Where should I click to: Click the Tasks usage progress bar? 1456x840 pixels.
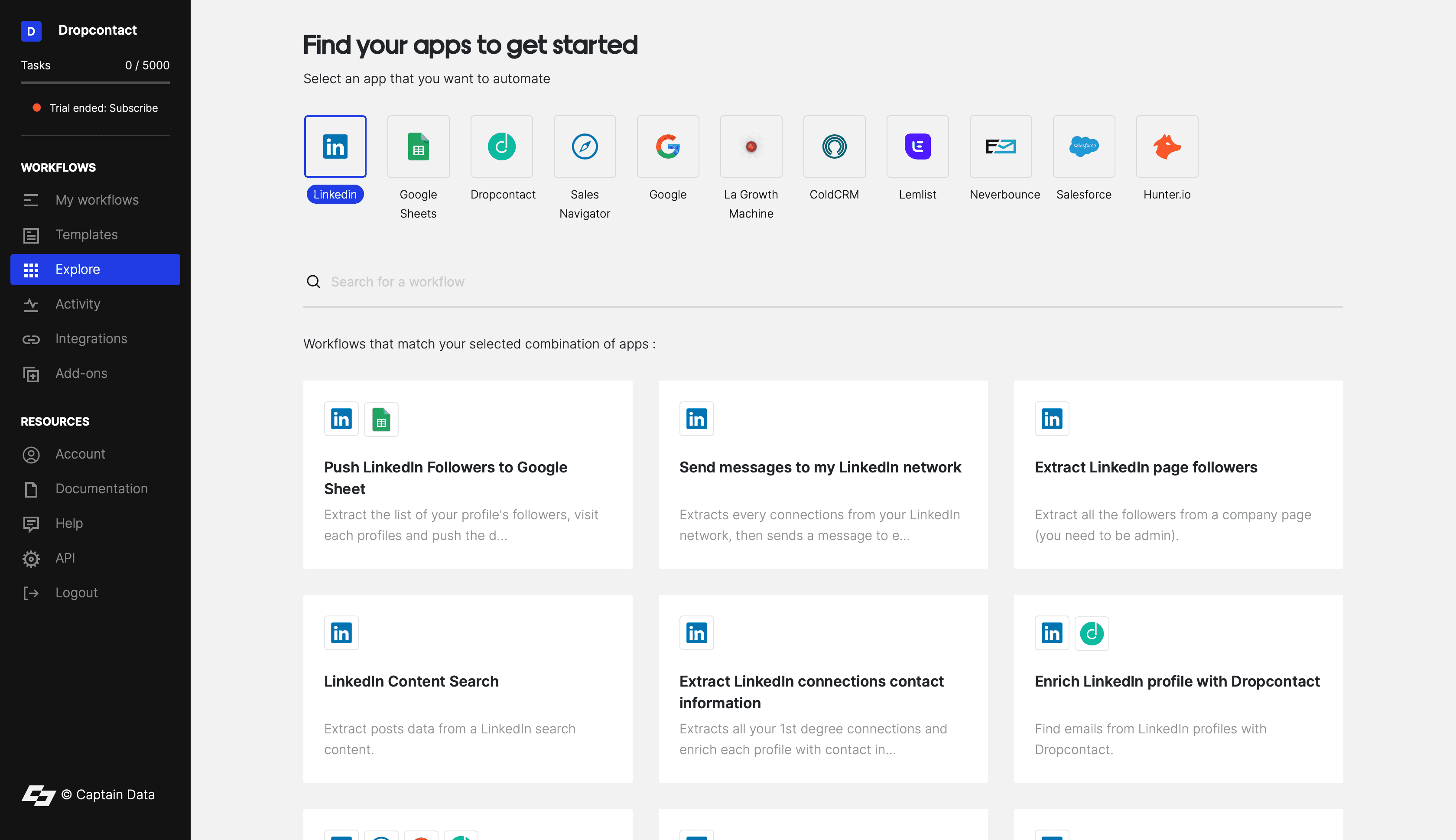[95, 83]
